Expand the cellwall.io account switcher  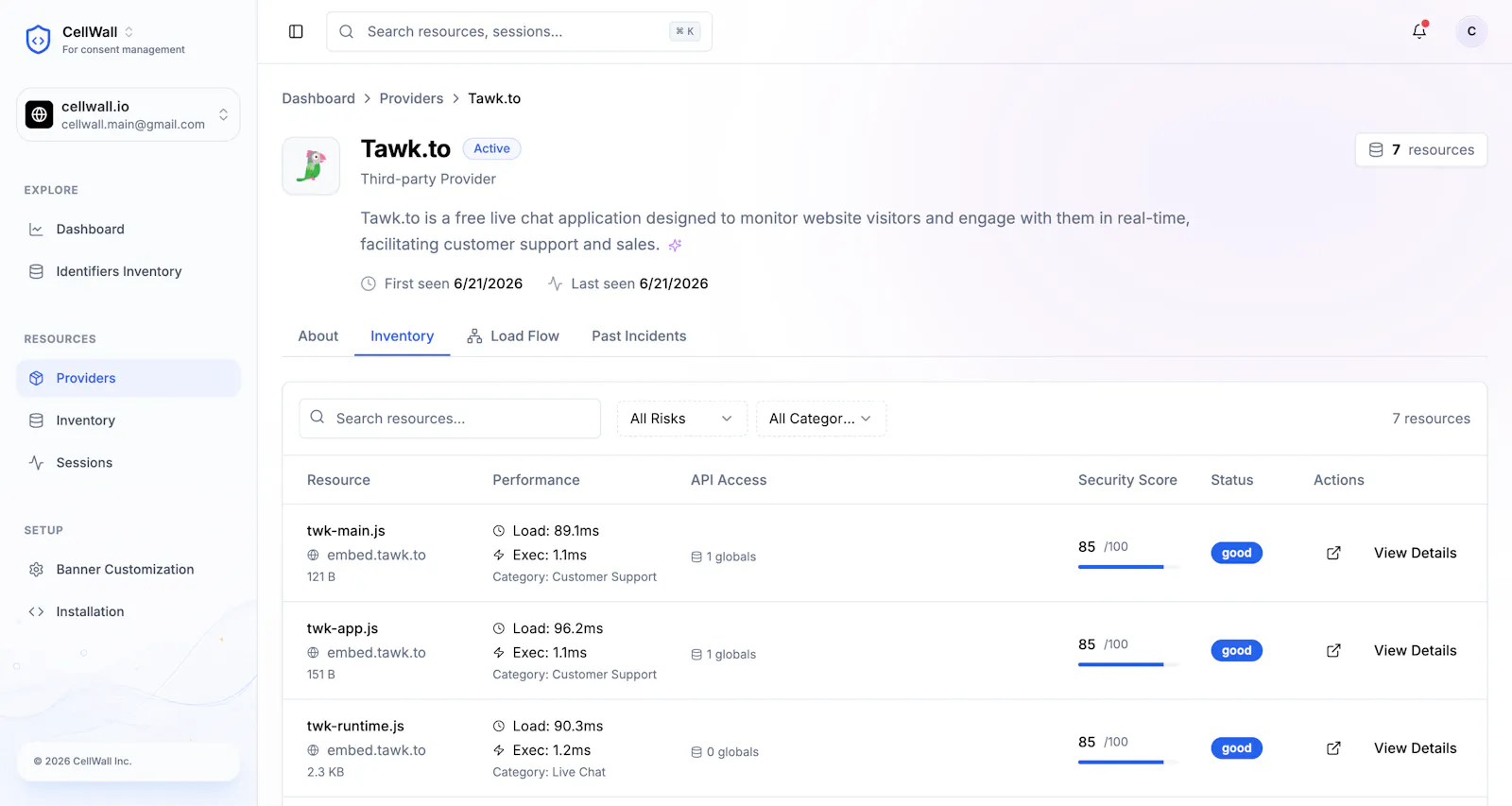tap(129, 114)
